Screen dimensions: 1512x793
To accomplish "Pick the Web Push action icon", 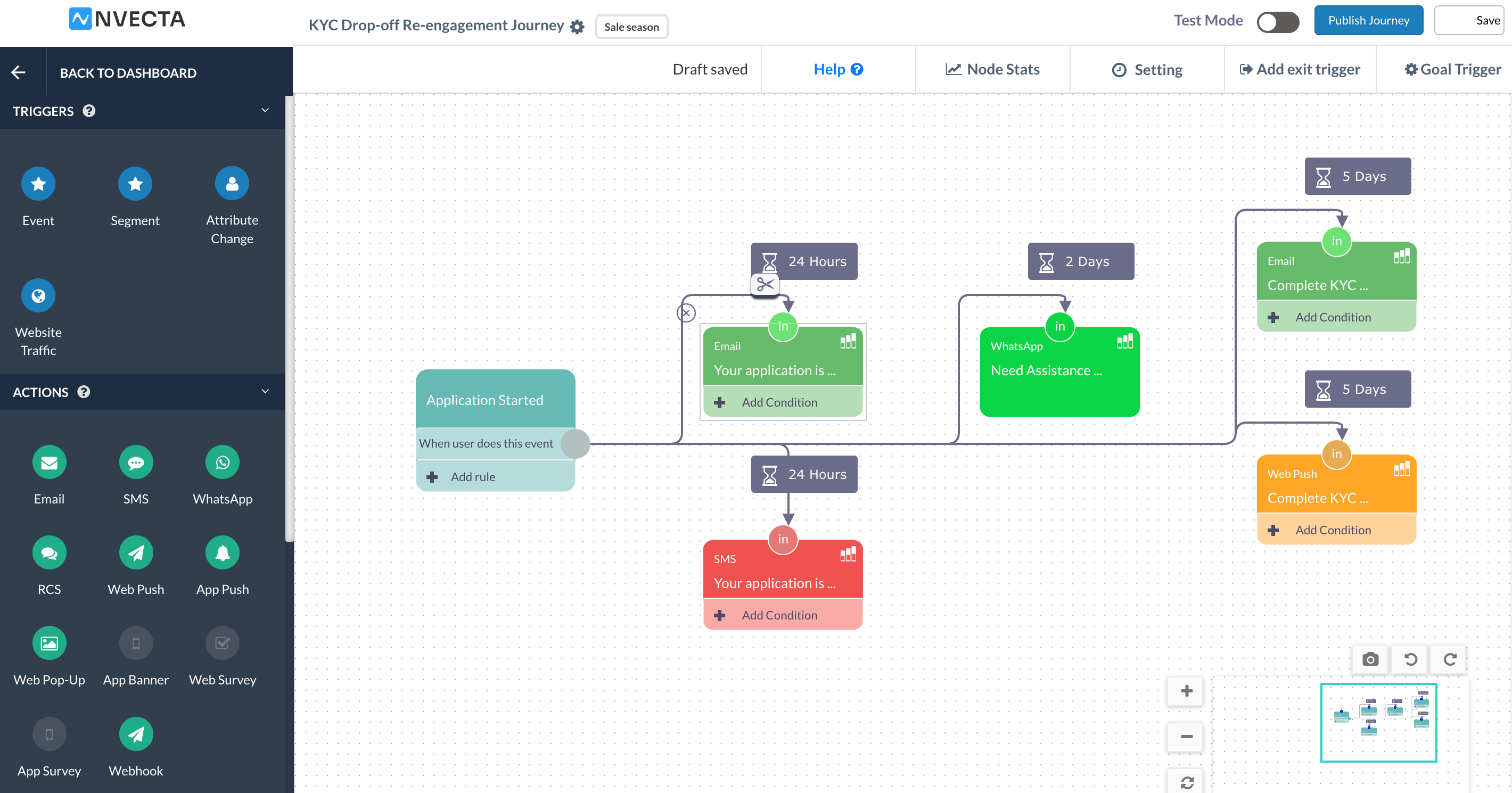I will (x=136, y=553).
